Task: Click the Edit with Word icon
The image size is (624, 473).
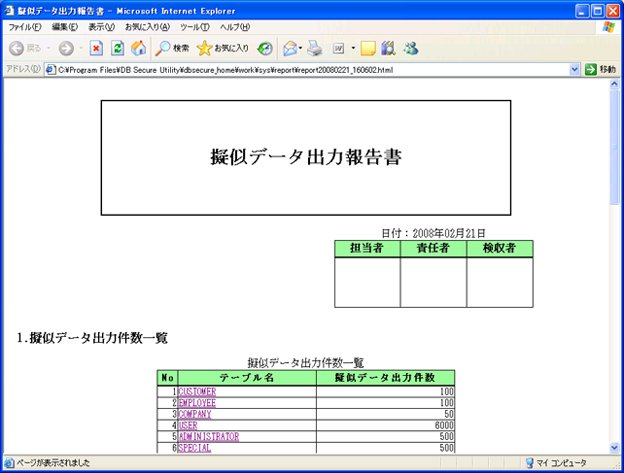Action: tap(338, 49)
